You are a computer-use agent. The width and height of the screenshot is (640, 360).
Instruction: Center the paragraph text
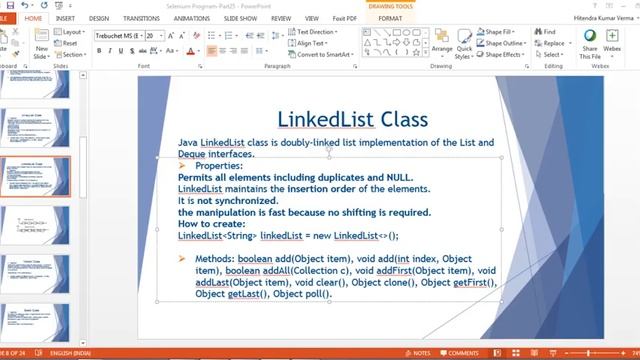[x=222, y=51]
